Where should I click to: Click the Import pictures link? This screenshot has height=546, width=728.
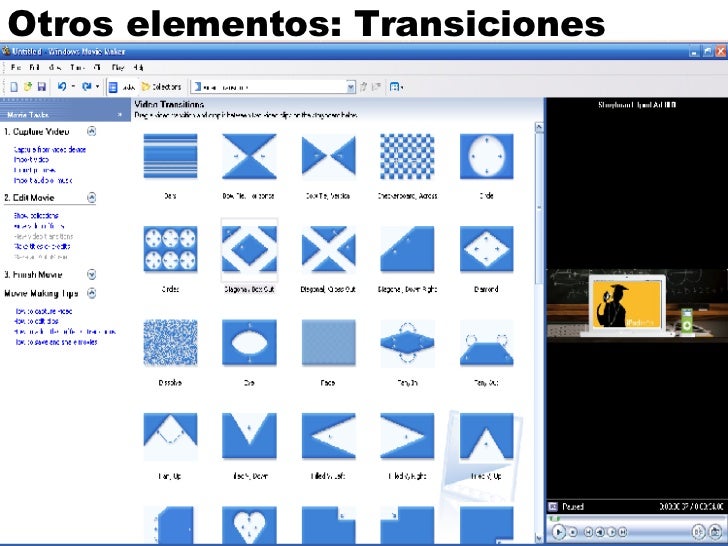(34, 170)
